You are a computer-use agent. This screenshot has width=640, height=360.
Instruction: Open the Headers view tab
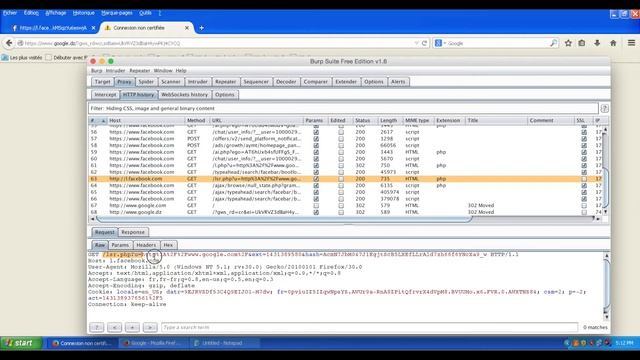point(146,245)
